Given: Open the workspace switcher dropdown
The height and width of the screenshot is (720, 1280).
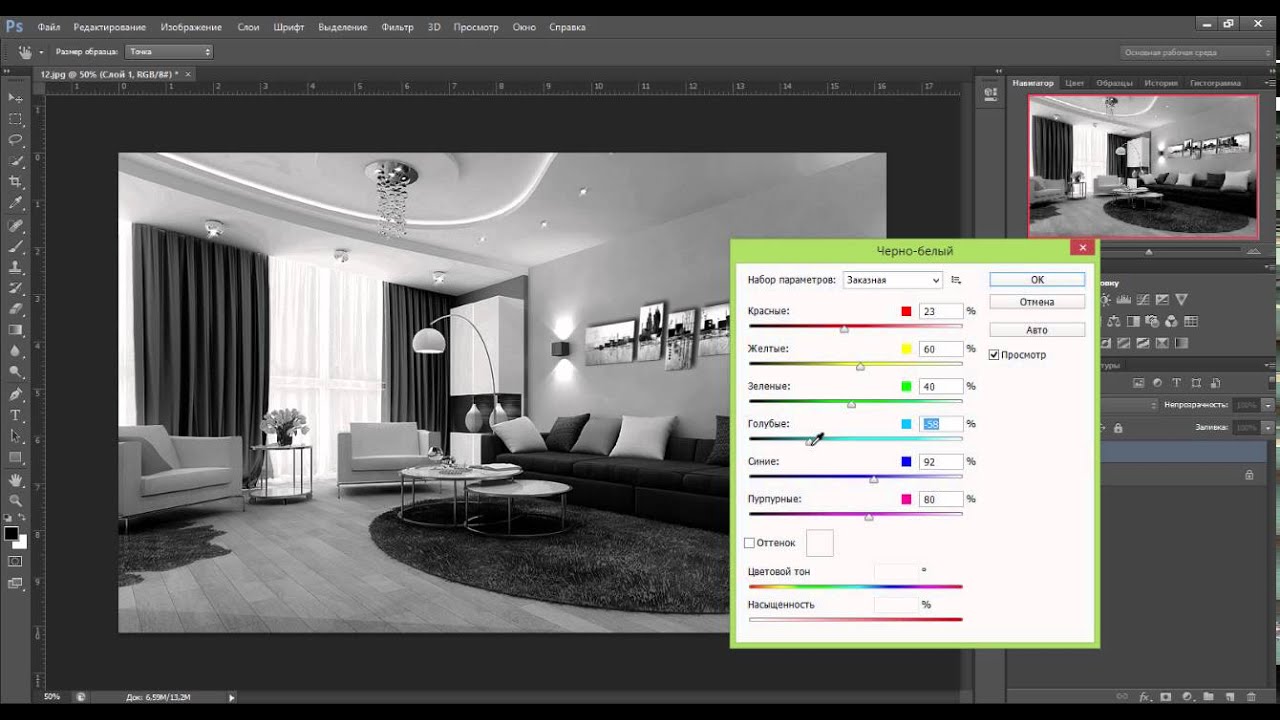Looking at the screenshot, I should (1197, 52).
